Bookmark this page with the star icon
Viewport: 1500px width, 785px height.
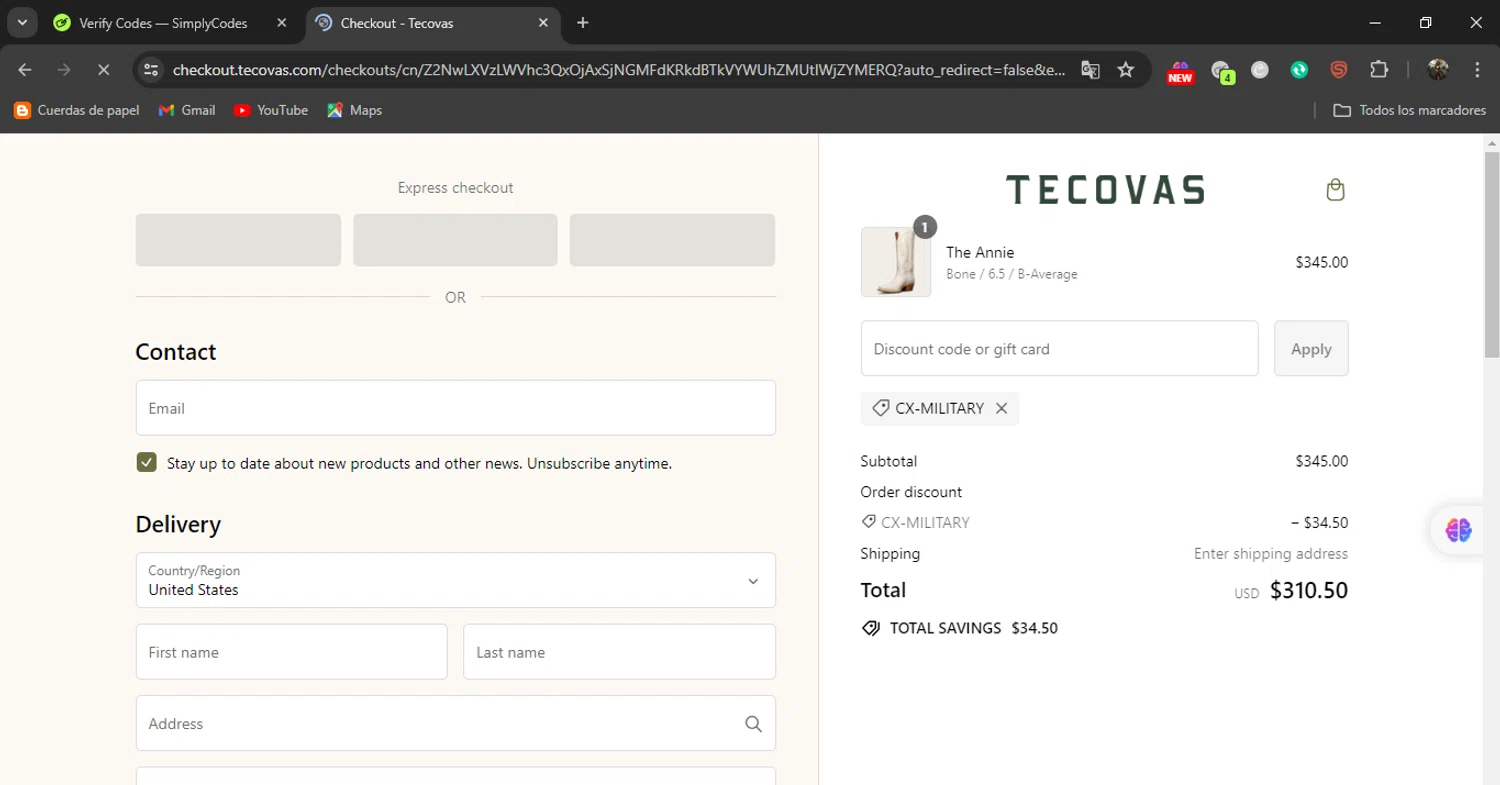(x=1126, y=70)
